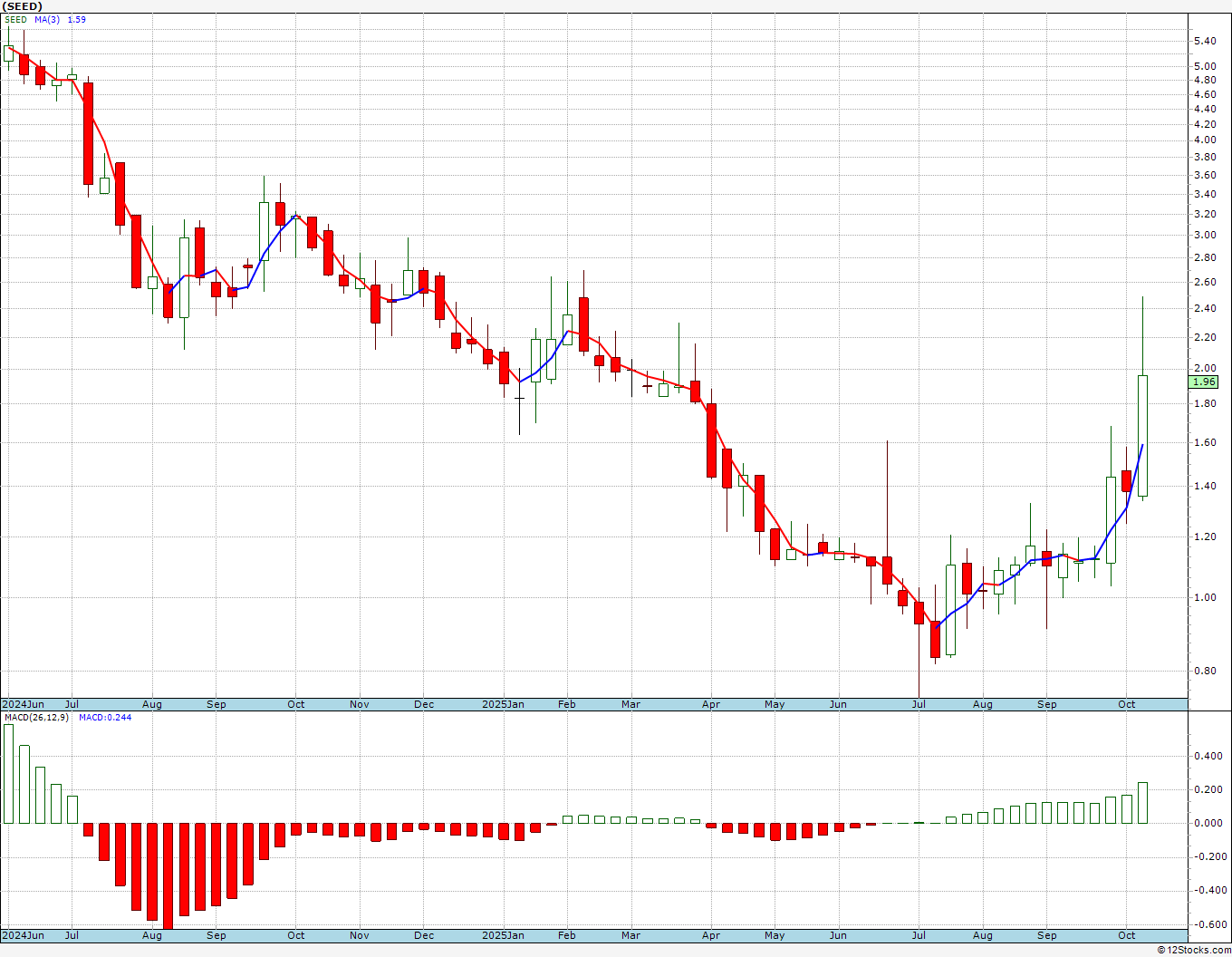Click the latest MACD histogram bar at 0.244

click(x=1143, y=803)
